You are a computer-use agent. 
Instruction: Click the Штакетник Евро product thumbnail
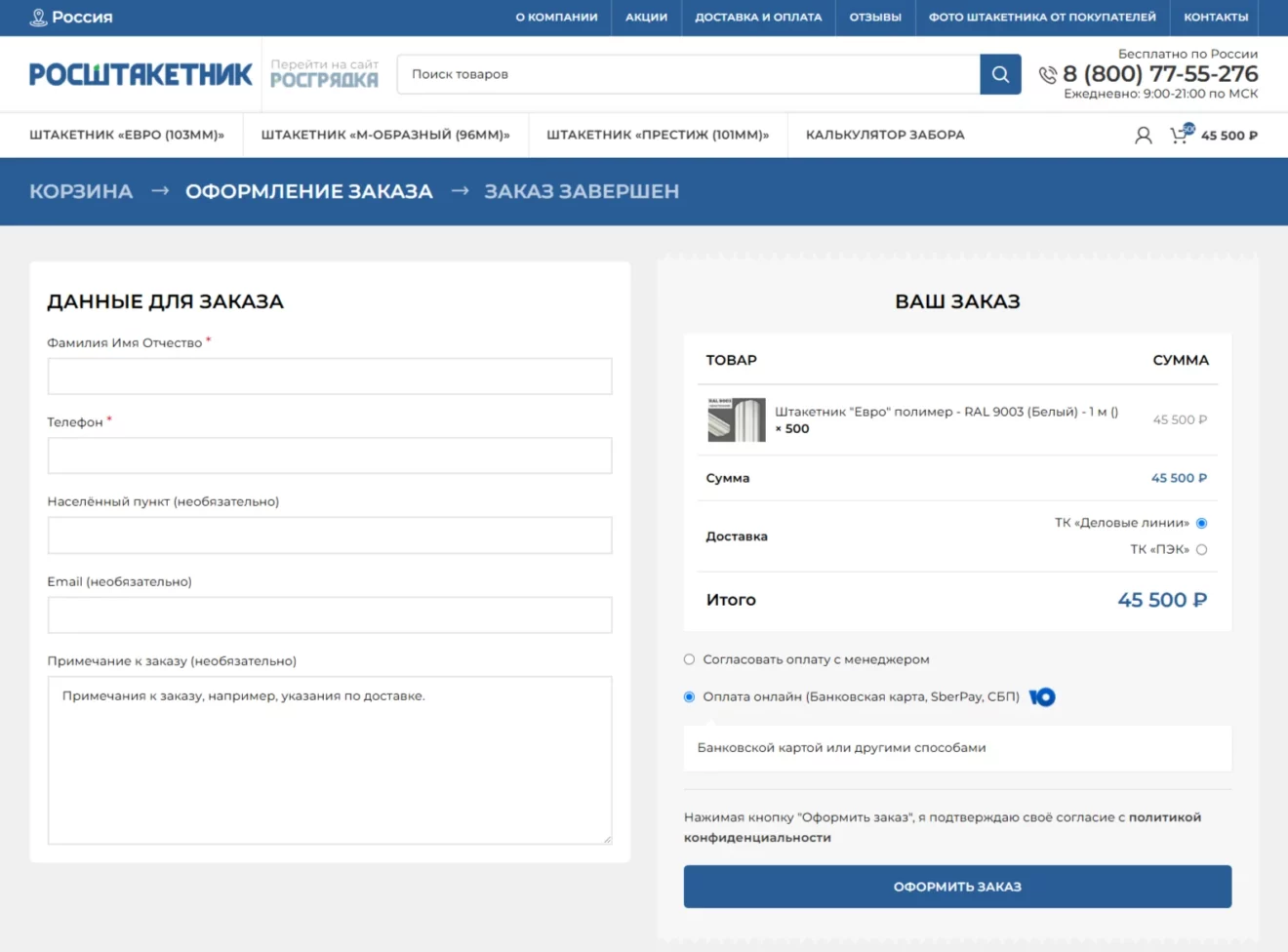pyautogui.click(x=737, y=419)
